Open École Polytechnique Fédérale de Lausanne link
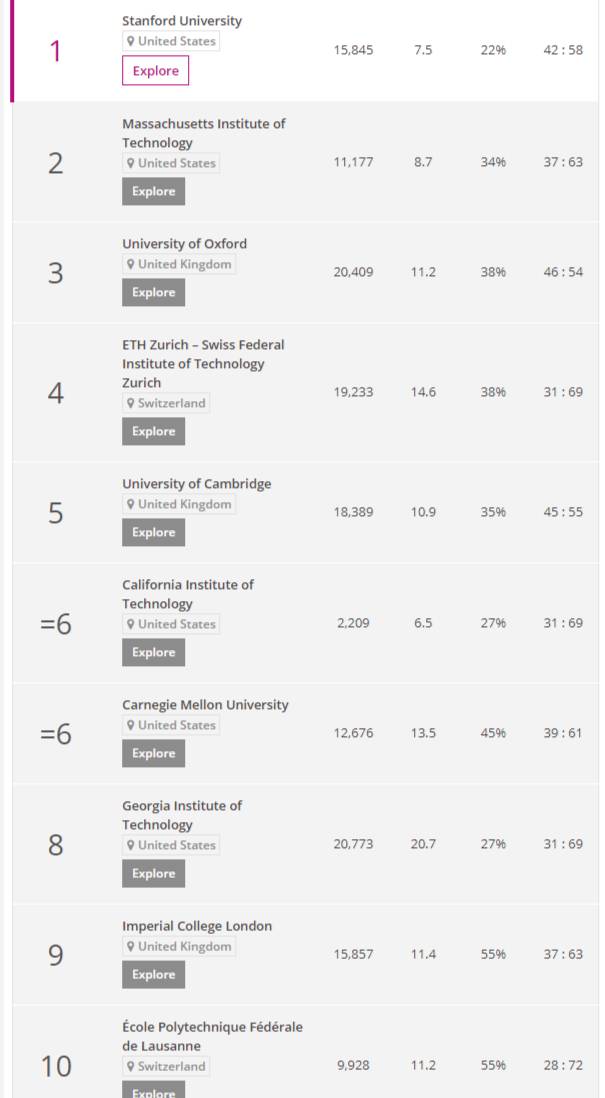 point(212,1036)
